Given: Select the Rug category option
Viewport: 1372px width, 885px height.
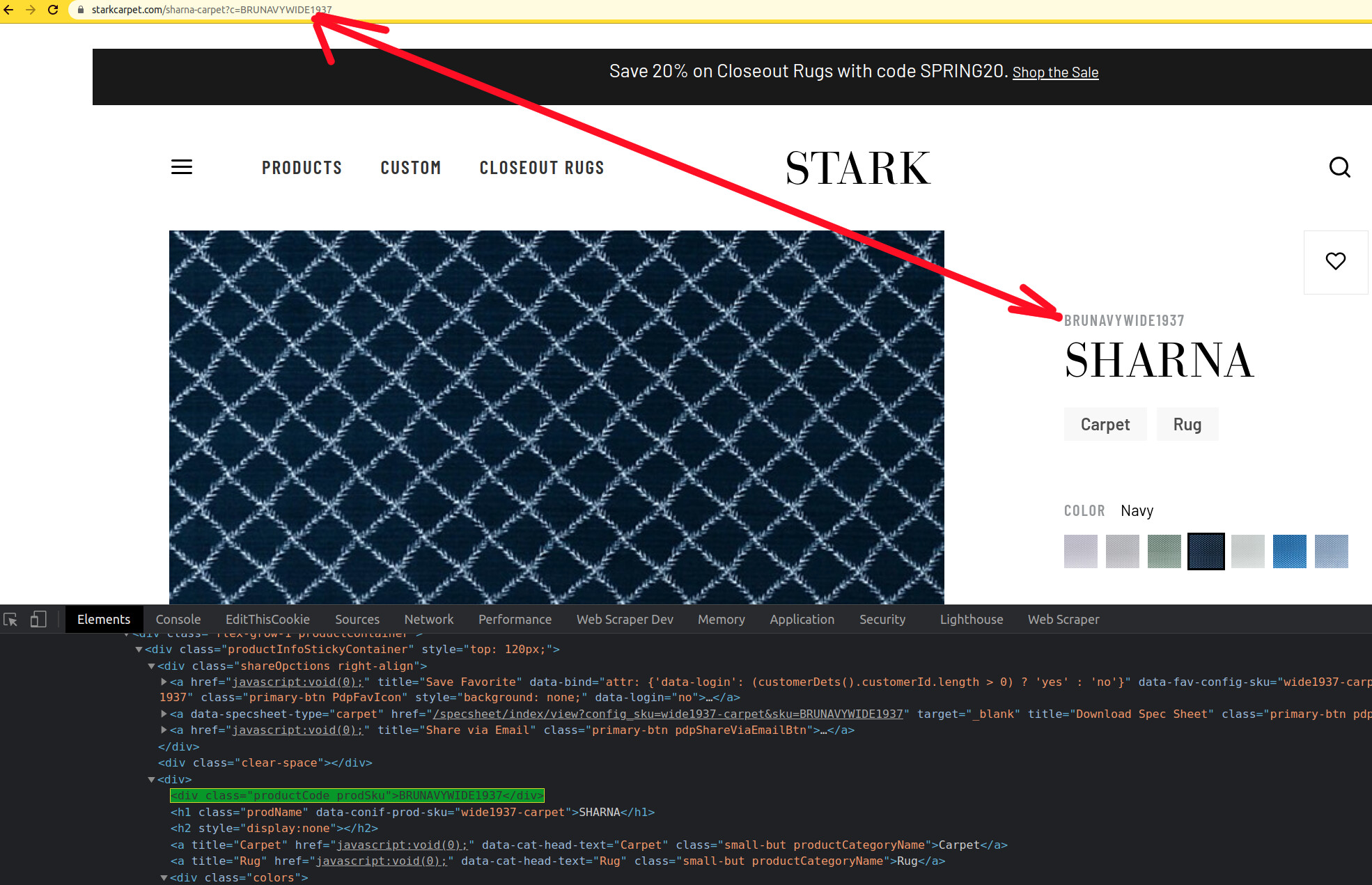Looking at the screenshot, I should tap(1187, 424).
